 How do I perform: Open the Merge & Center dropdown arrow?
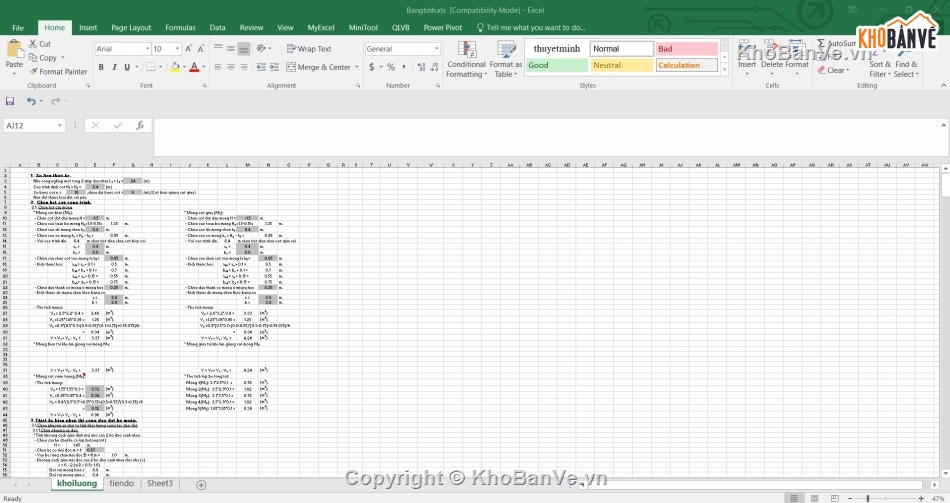pos(357,67)
